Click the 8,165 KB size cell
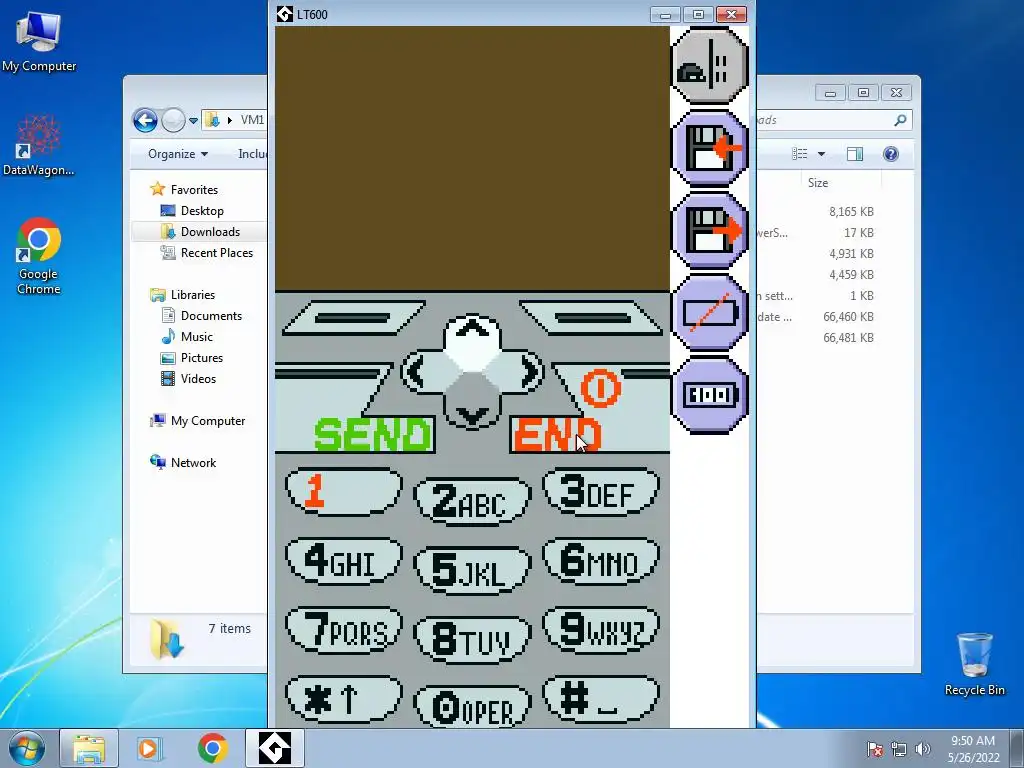 coord(851,212)
